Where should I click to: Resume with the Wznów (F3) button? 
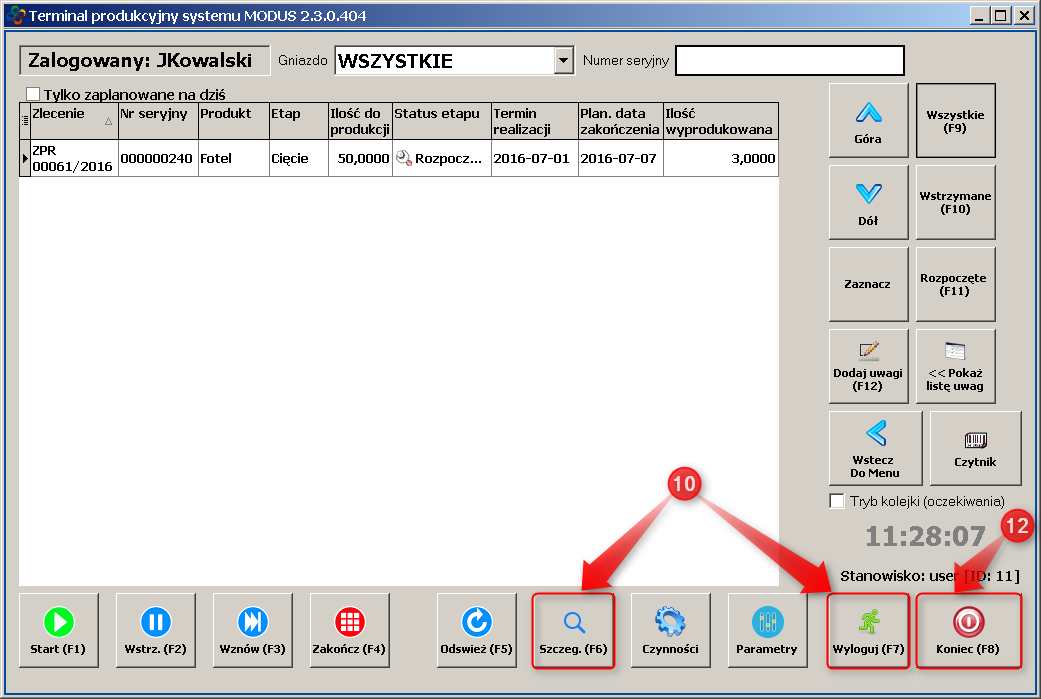[252, 630]
